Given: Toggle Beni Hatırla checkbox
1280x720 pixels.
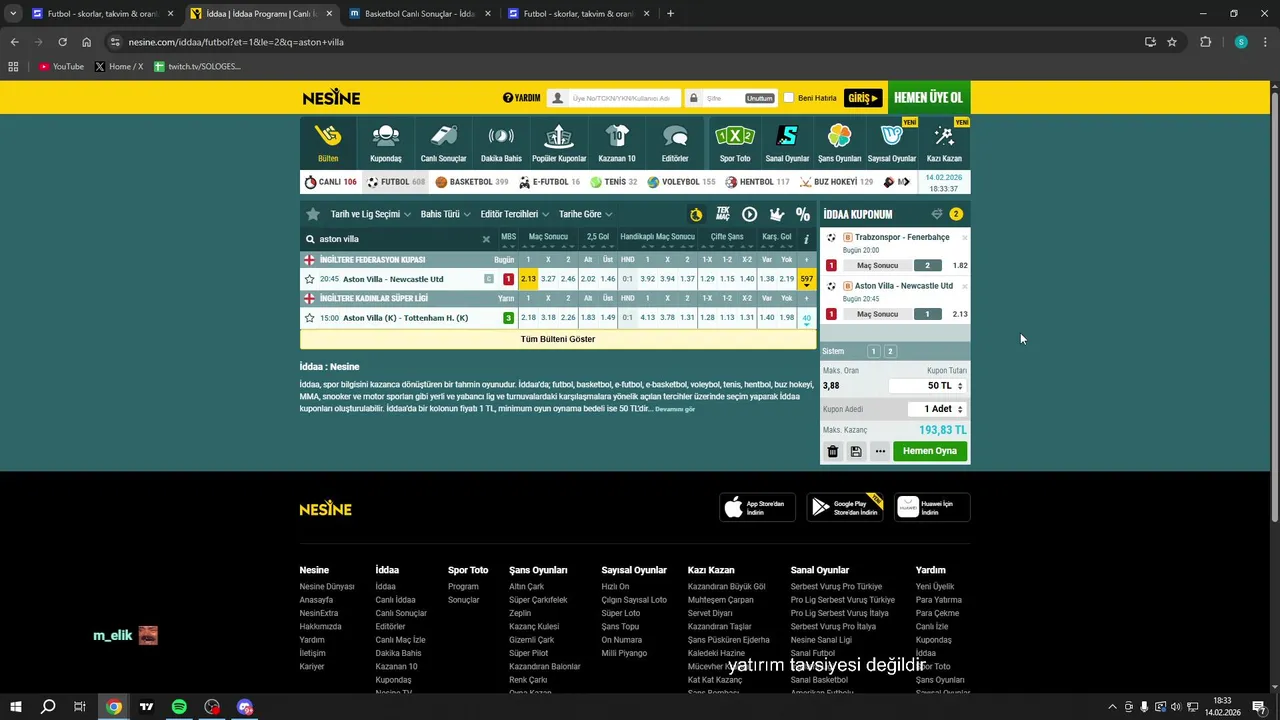Looking at the screenshot, I should (788, 98).
